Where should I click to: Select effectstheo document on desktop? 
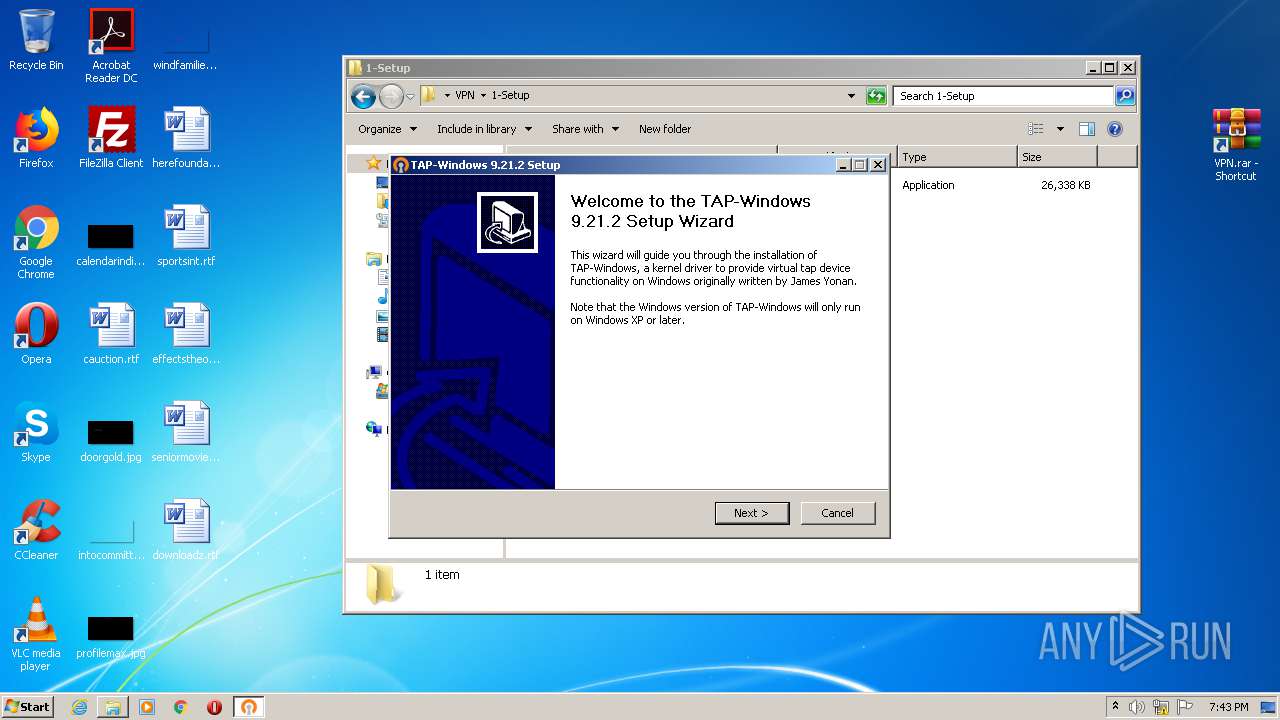186,334
